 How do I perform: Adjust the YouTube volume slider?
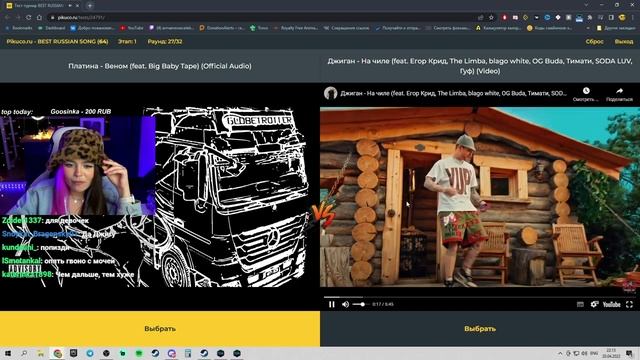tap(360, 304)
